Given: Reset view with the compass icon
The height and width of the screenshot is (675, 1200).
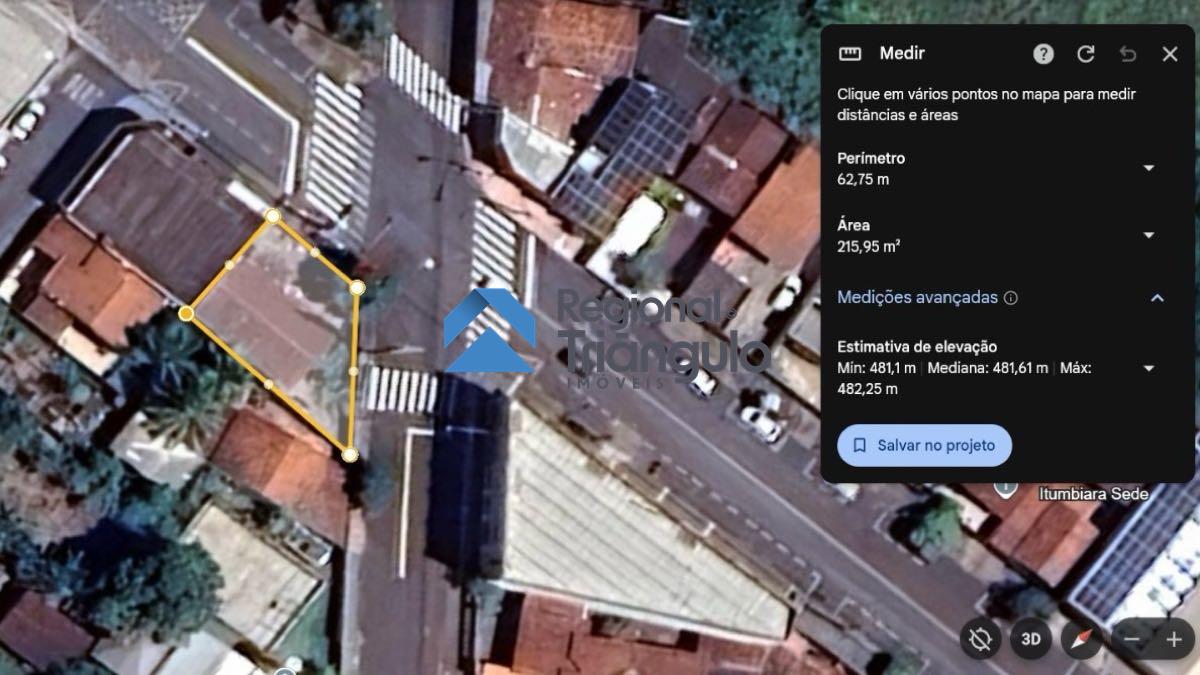Looking at the screenshot, I should 1082,639.
